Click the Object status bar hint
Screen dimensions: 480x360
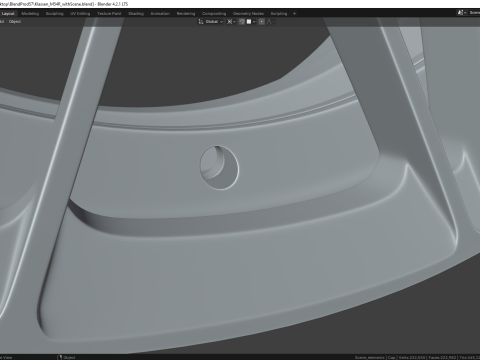tap(66, 357)
